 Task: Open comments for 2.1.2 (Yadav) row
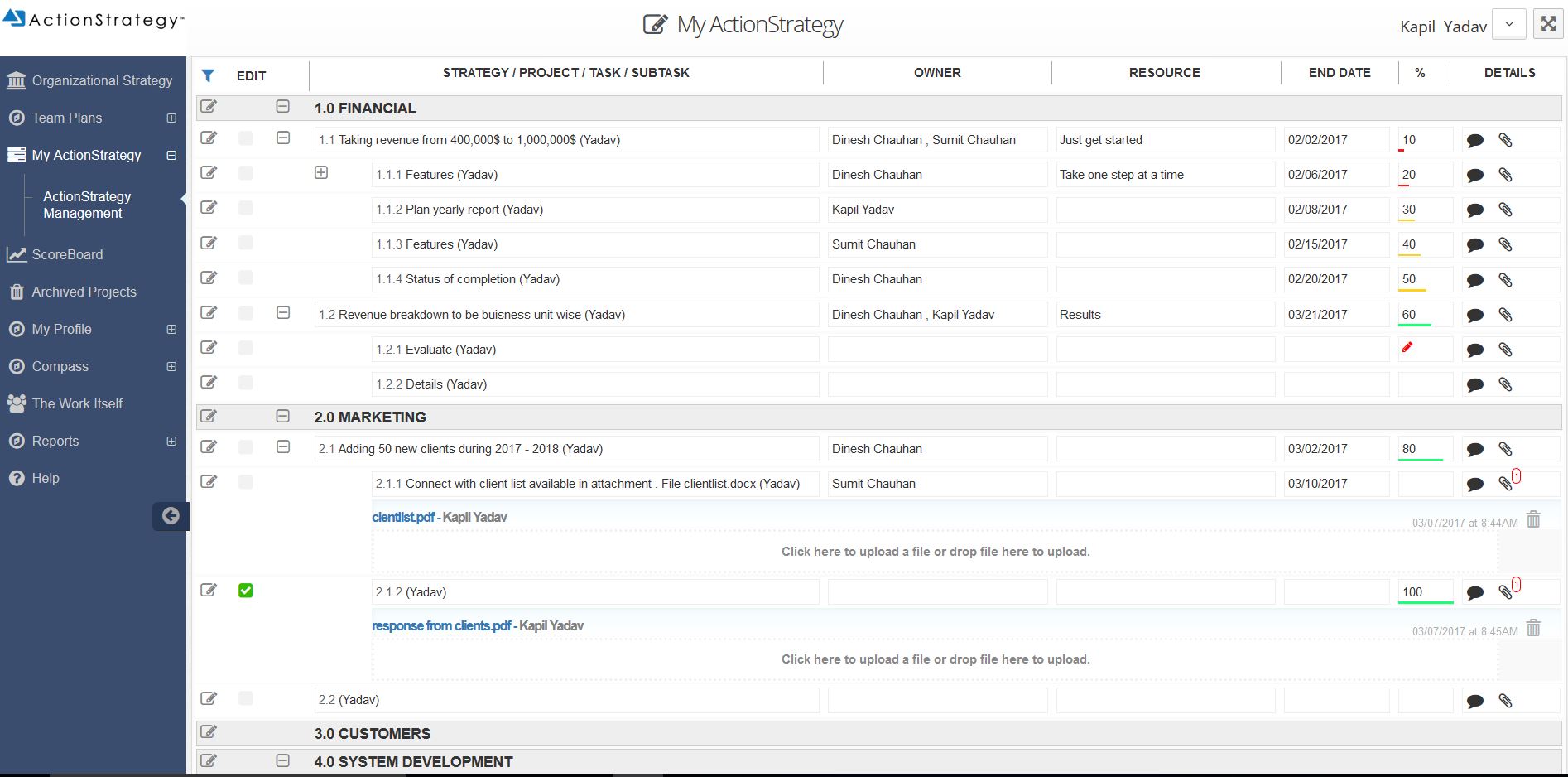(x=1474, y=593)
